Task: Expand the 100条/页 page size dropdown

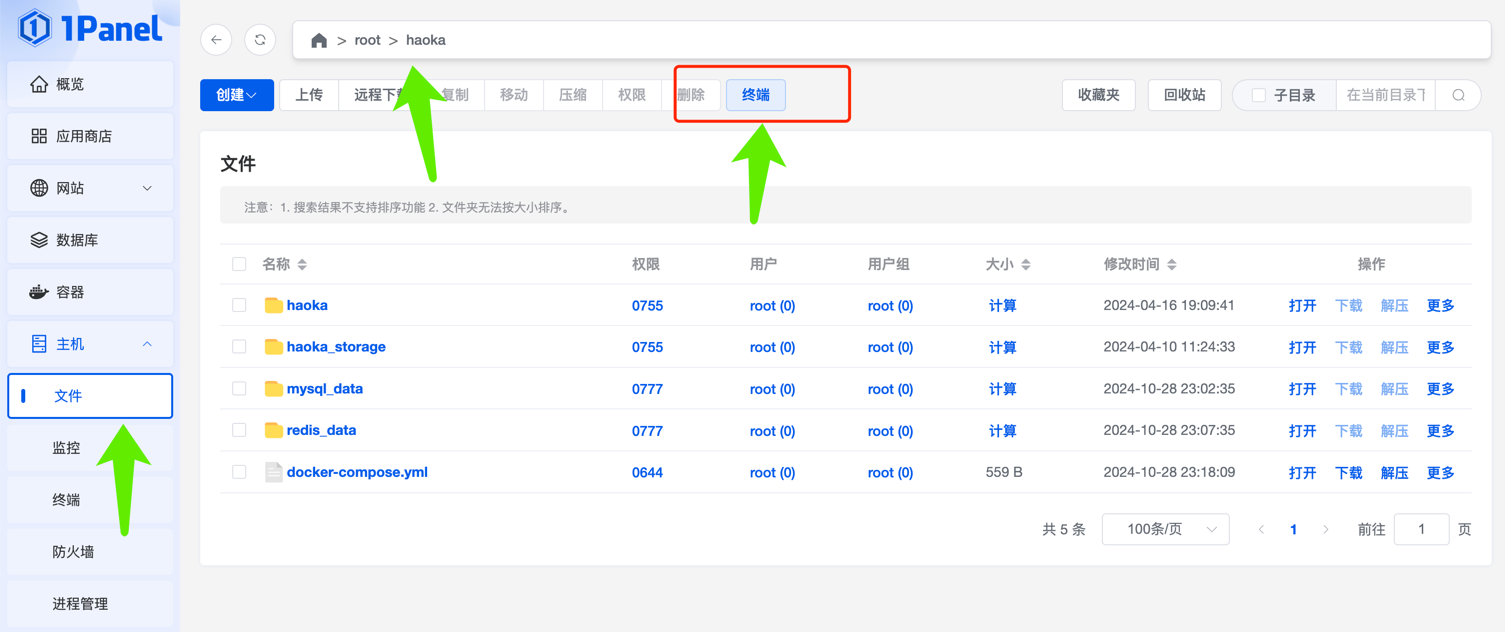Action: tap(1165, 529)
